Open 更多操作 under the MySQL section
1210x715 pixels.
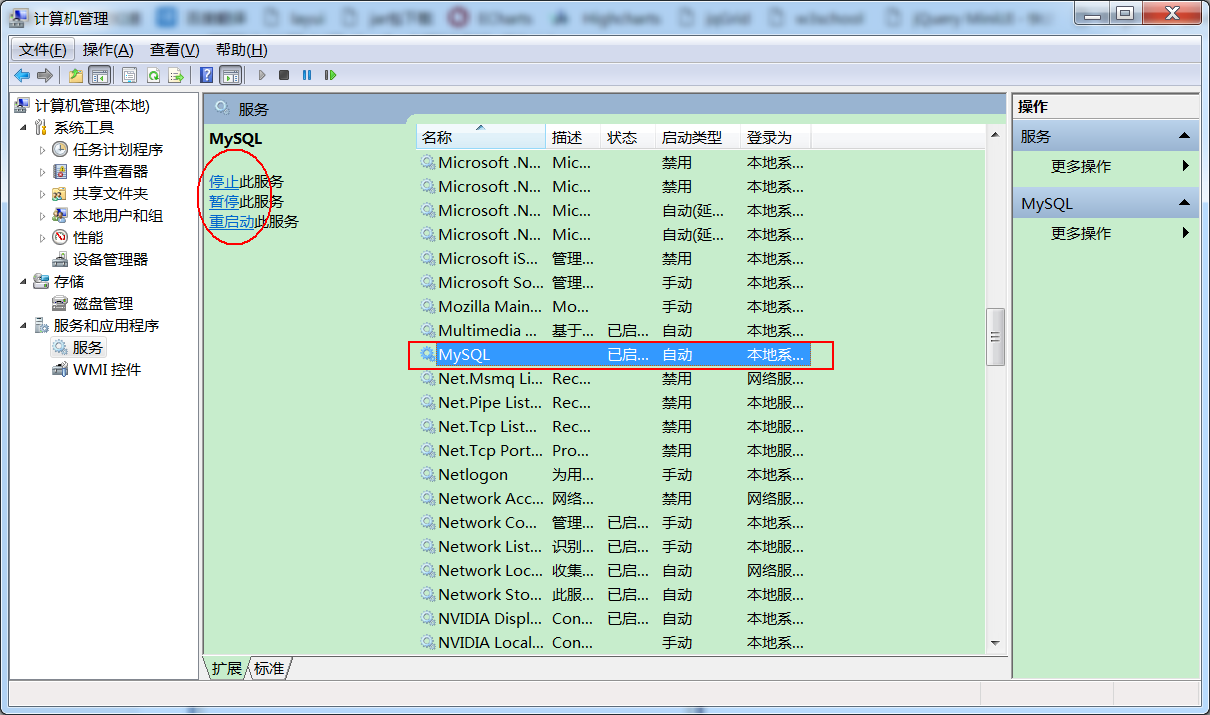[x=1105, y=233]
